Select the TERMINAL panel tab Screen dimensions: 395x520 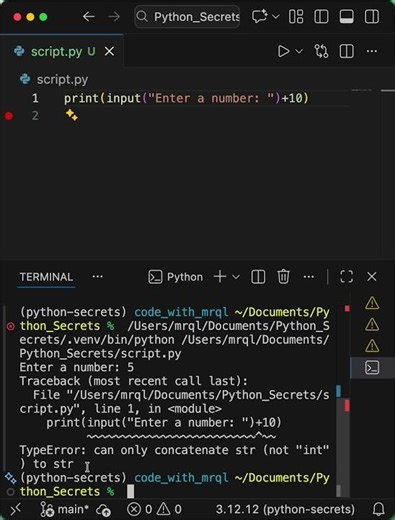46,277
